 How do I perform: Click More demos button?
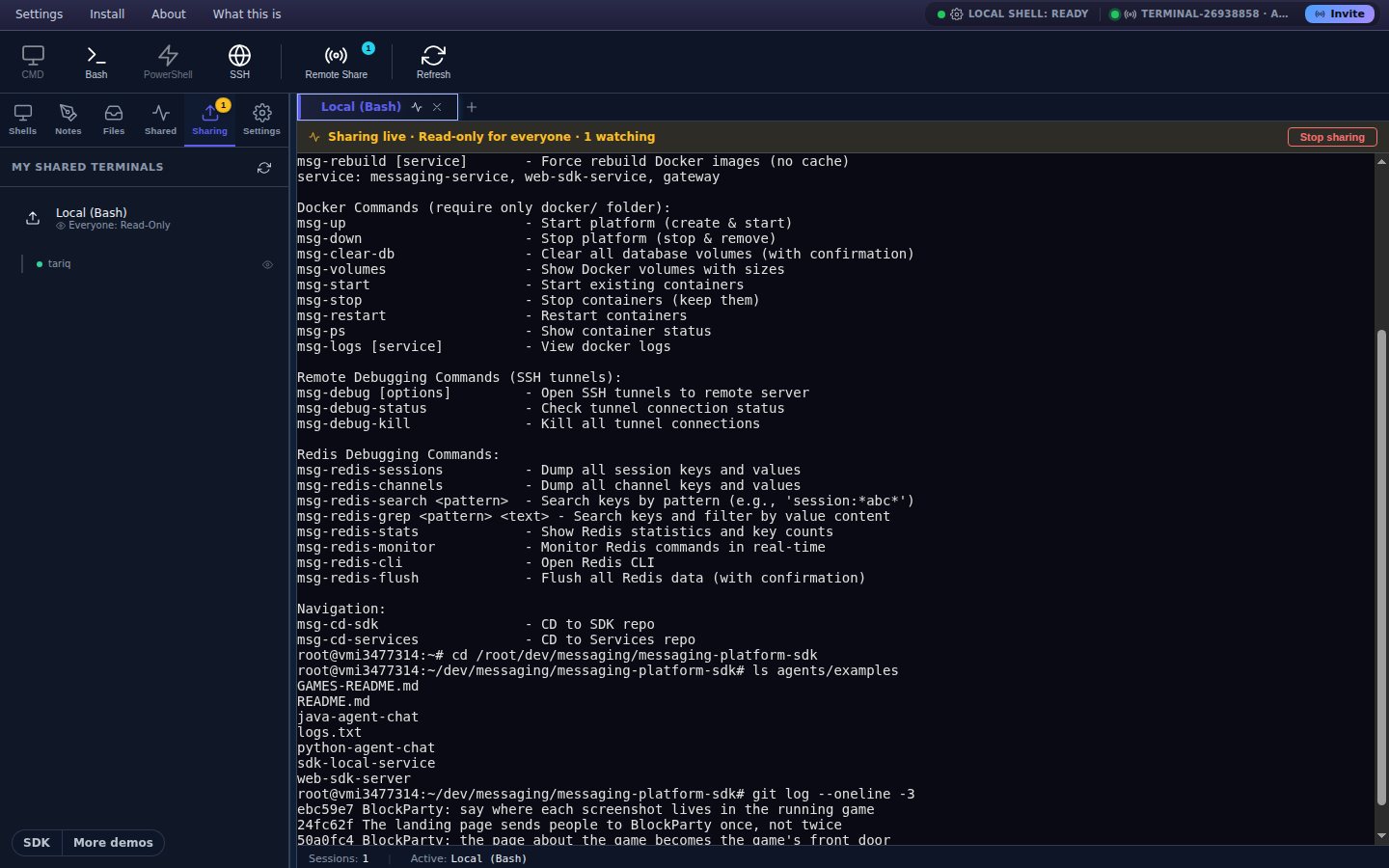pyautogui.click(x=113, y=843)
